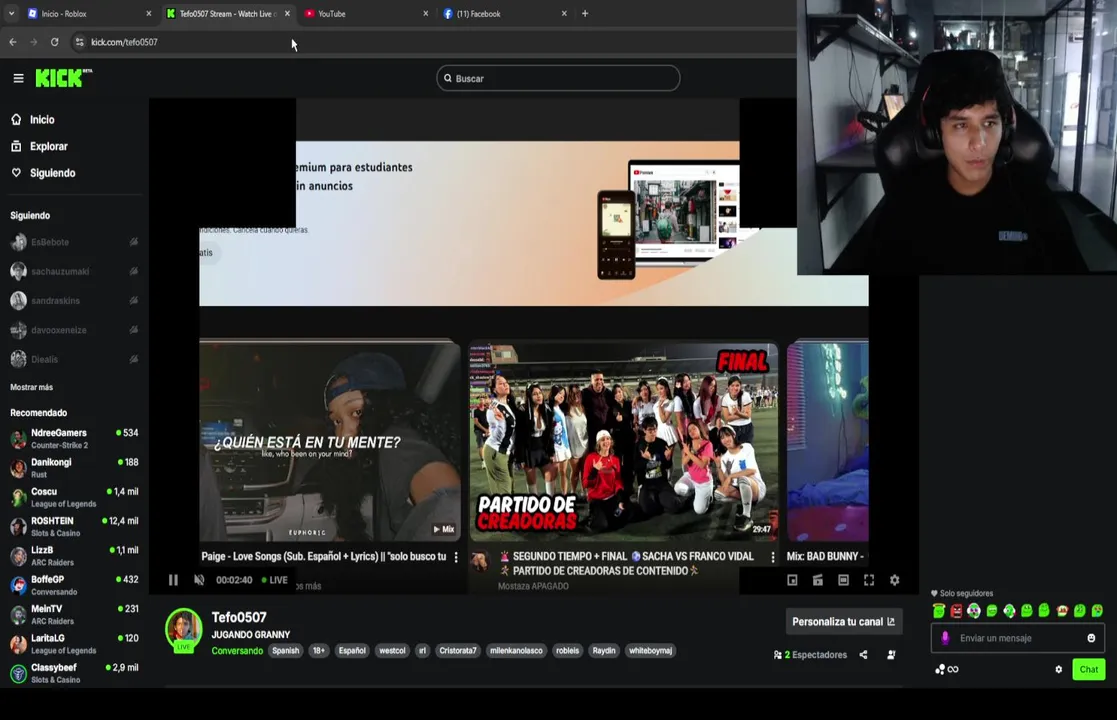Open options for Partido de Creadoras video
This screenshot has width=1117, height=720.
point(773,557)
